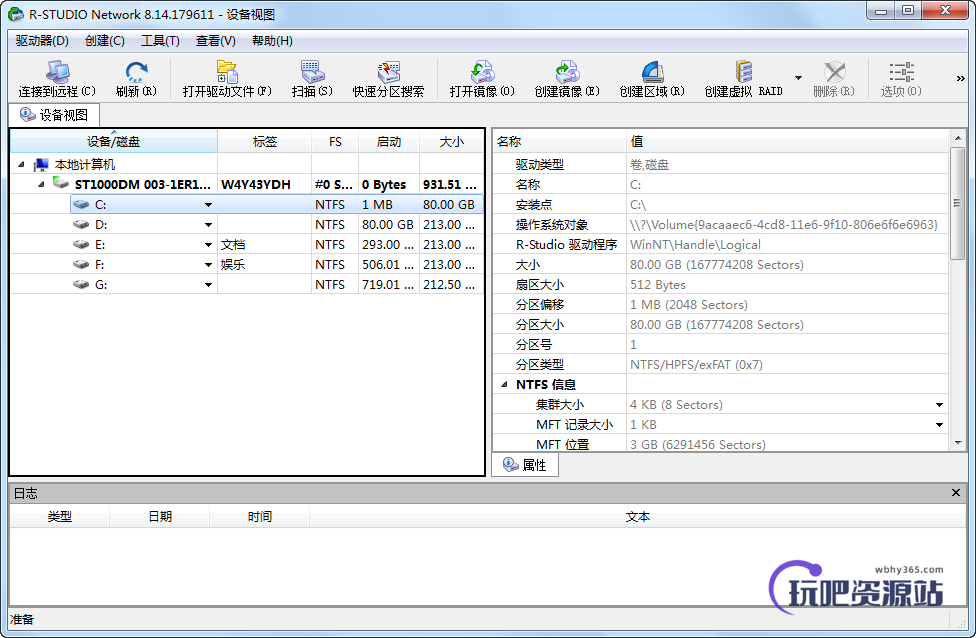This screenshot has width=976, height=638.
Task: Click the log 文本 column header
Action: [x=637, y=517]
